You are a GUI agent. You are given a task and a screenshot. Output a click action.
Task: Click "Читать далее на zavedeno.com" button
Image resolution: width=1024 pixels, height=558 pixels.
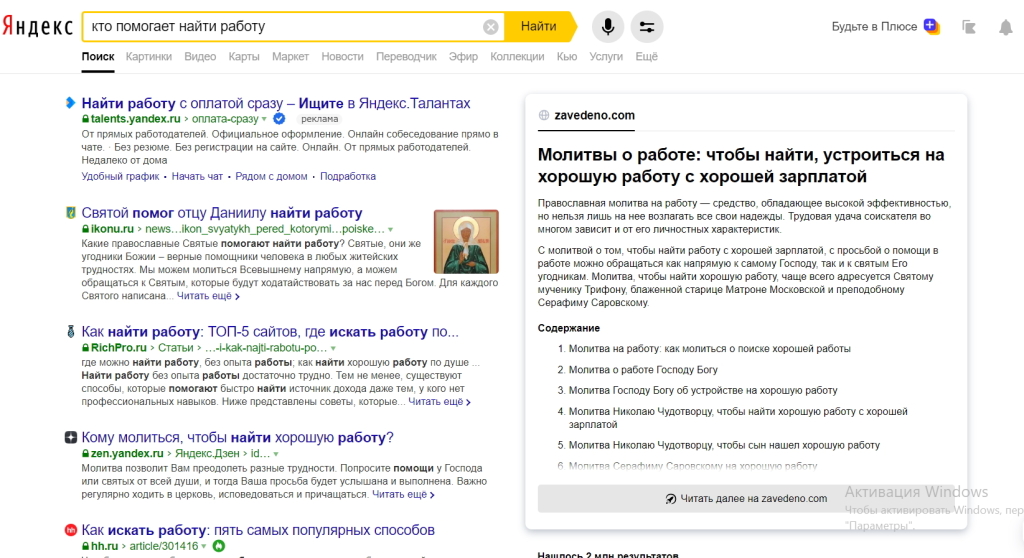746,498
